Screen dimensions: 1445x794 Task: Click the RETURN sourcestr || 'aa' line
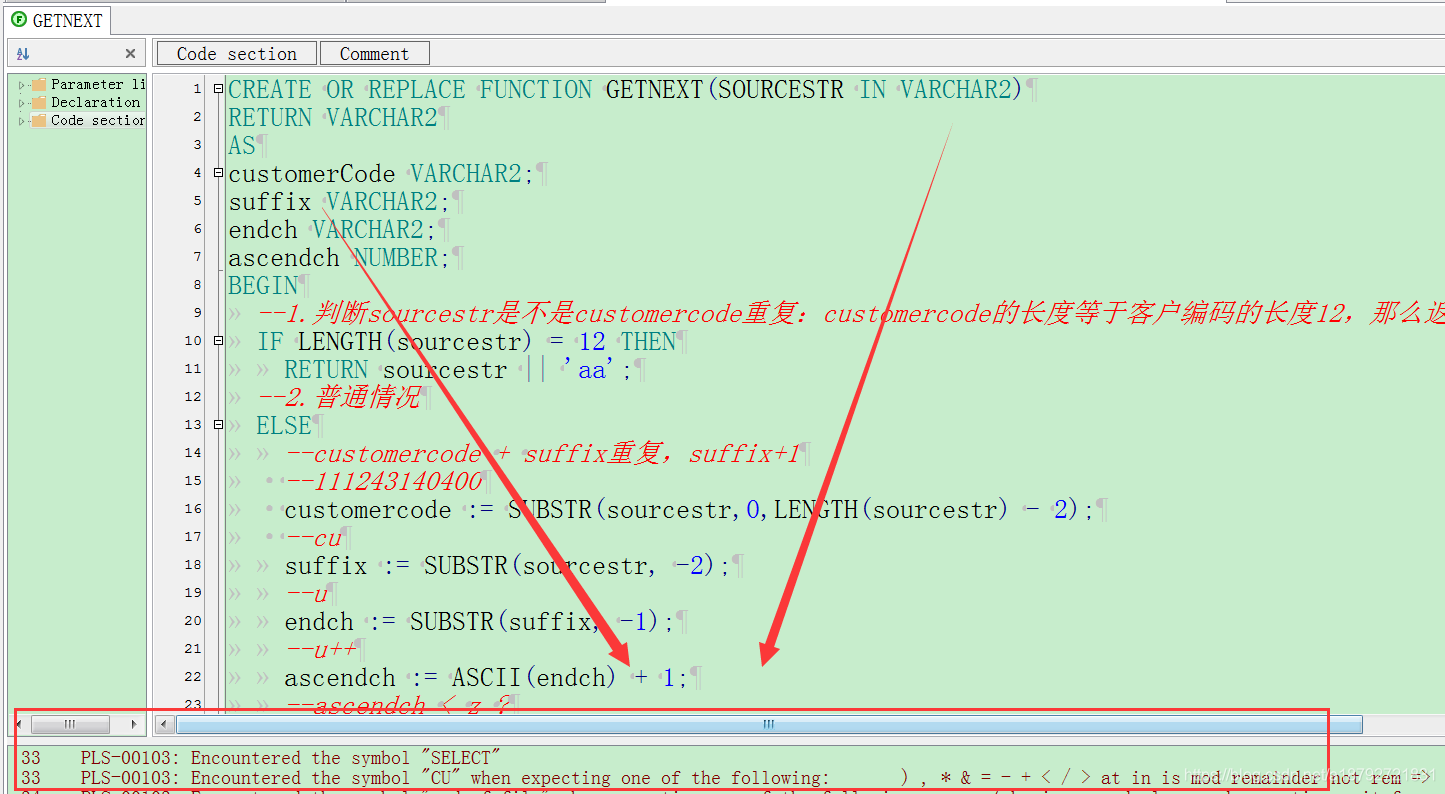point(459,370)
